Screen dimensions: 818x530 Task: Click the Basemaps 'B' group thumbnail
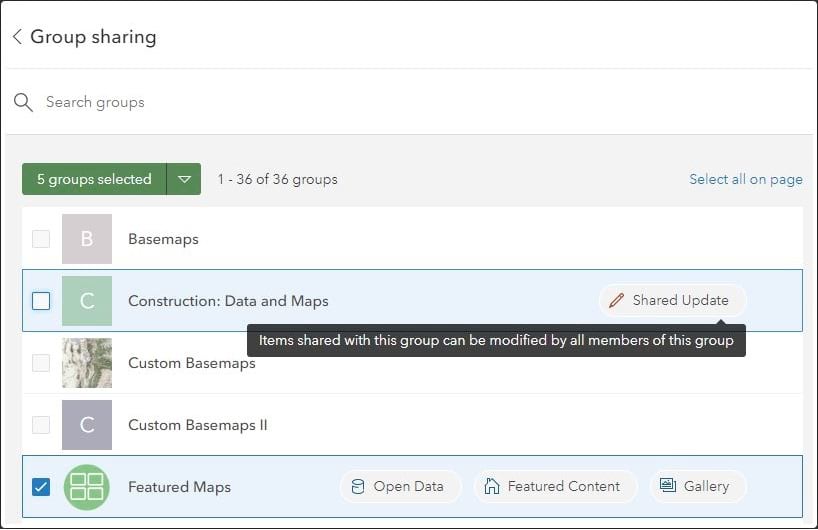click(x=87, y=239)
